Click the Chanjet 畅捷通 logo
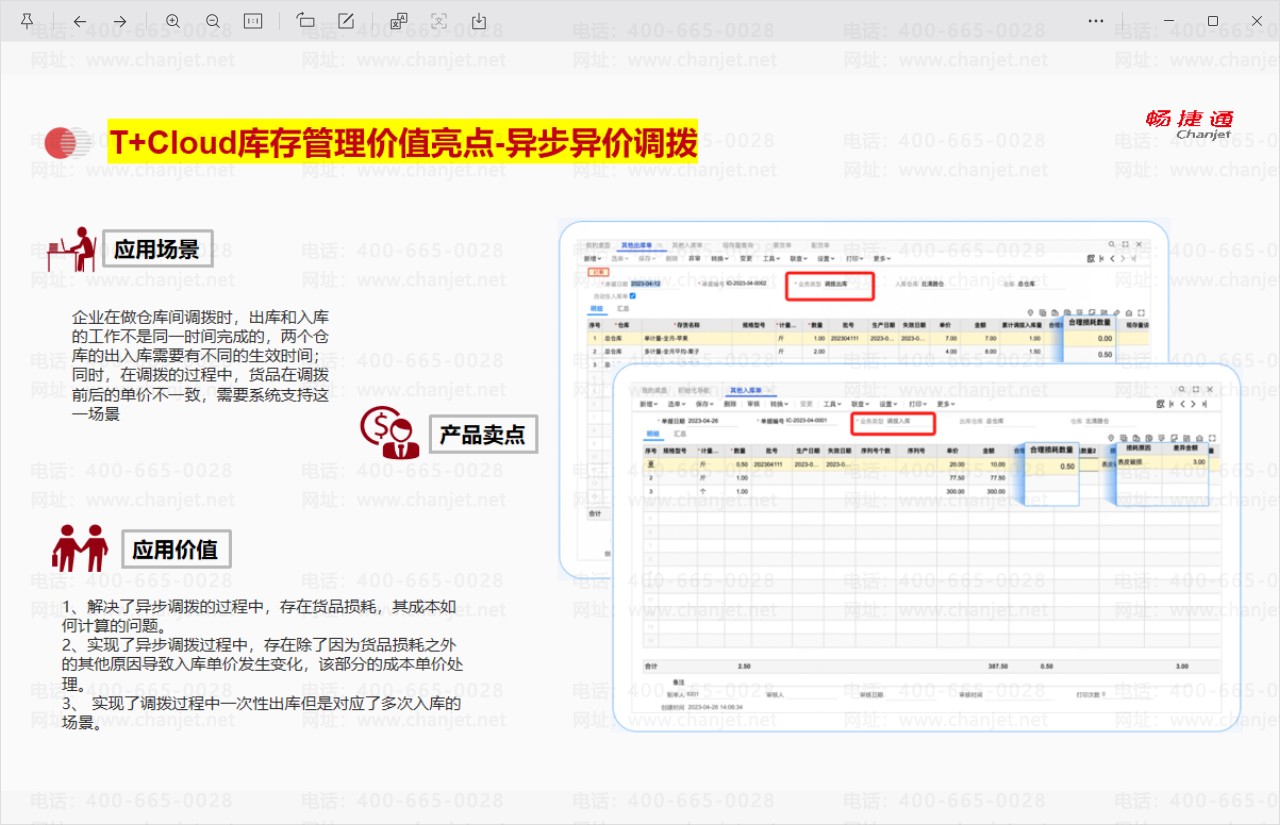This screenshot has height=825, width=1280. tap(1190, 124)
